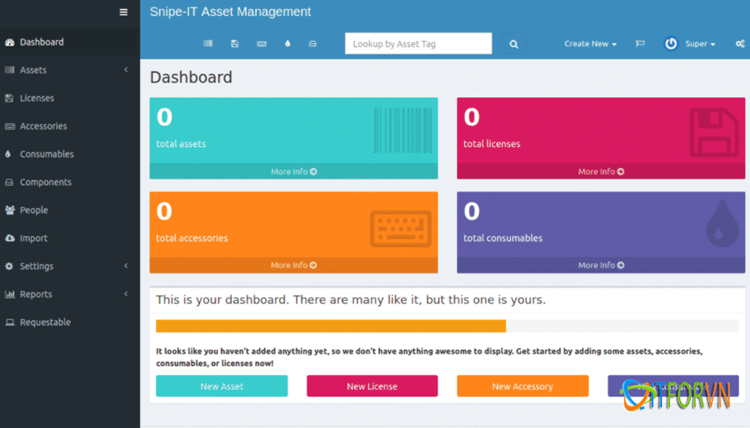Go to Import in the sidebar
The image size is (750, 428).
(33, 238)
